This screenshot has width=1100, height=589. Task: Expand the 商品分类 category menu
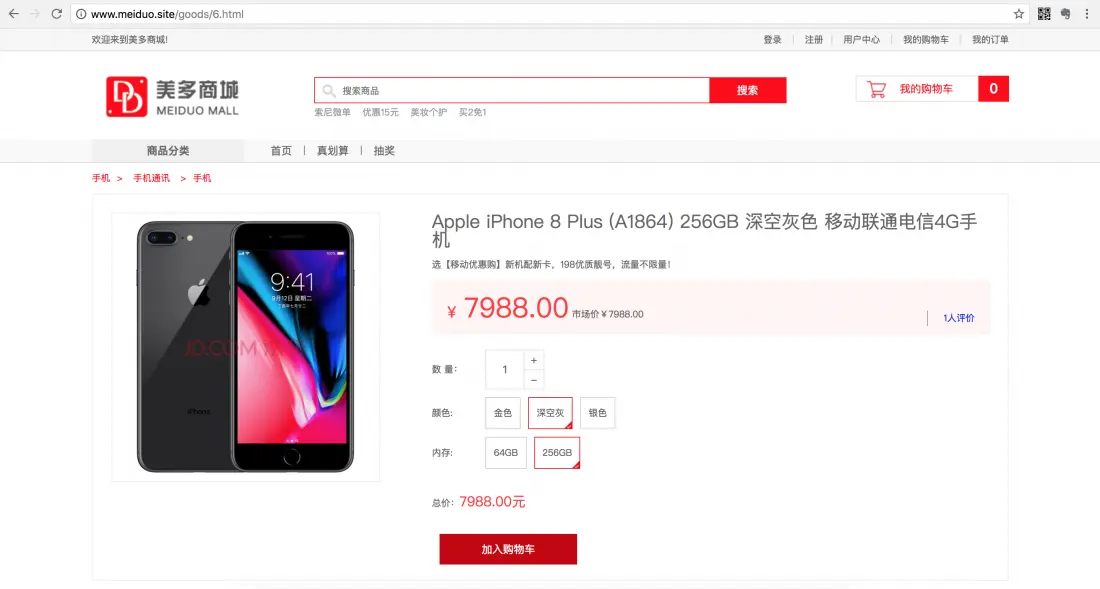168,151
